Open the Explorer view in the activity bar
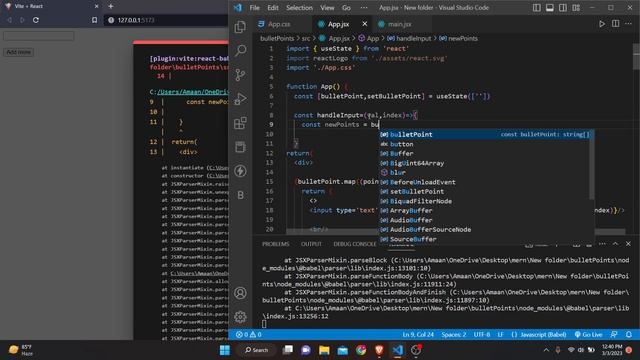640x360 pixels. point(240,27)
